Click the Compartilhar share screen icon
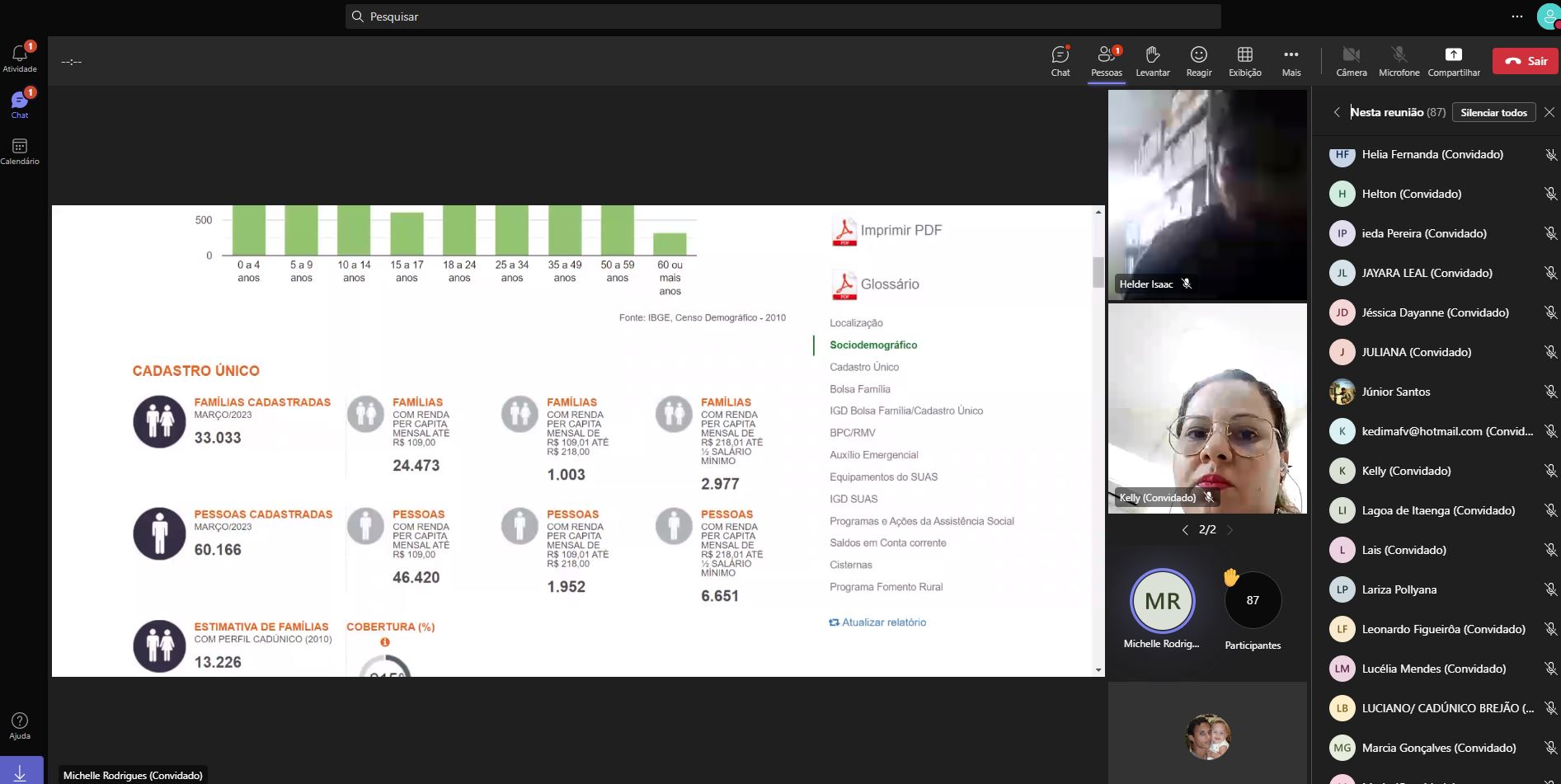 click(1453, 55)
